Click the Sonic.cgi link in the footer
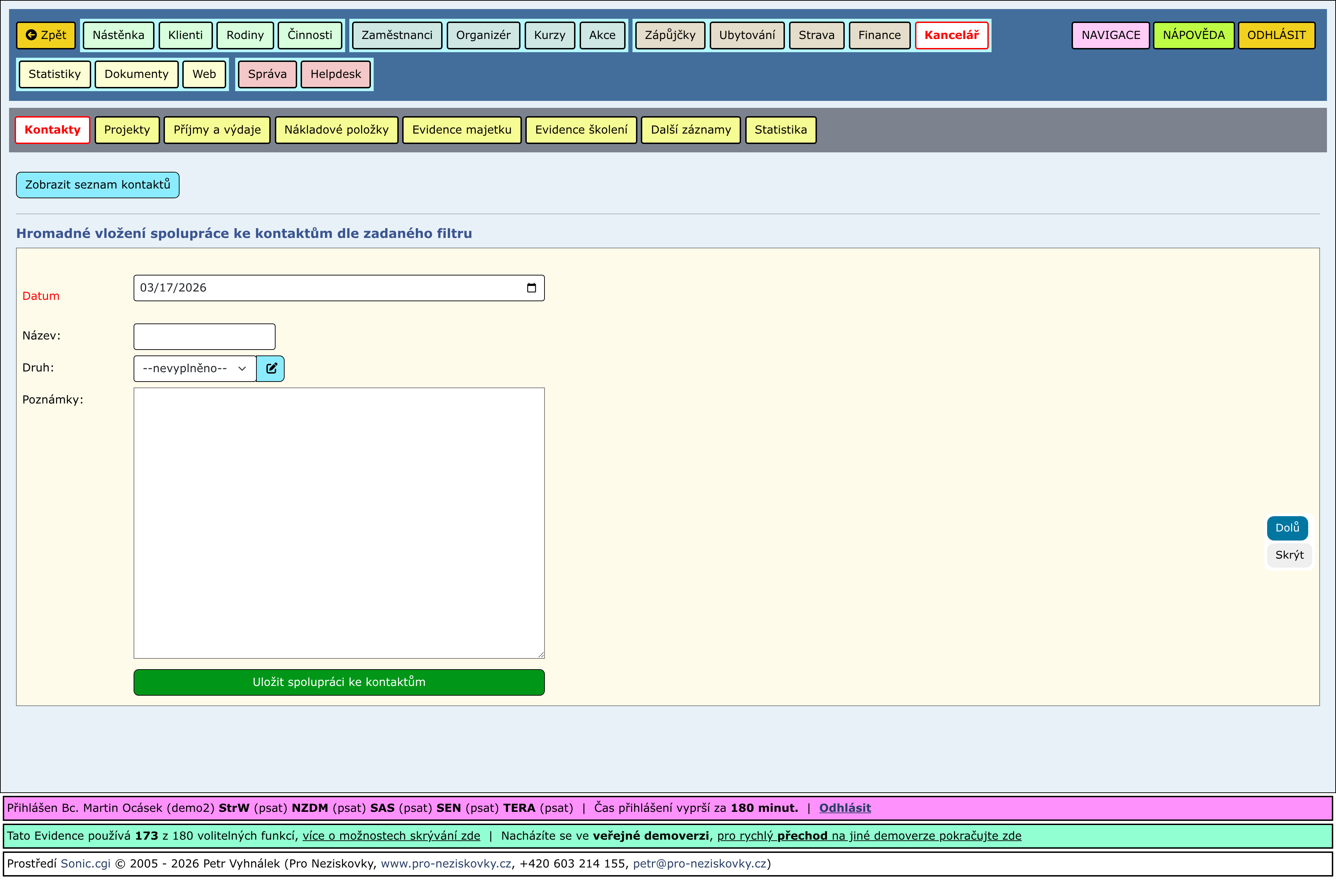 [85, 863]
